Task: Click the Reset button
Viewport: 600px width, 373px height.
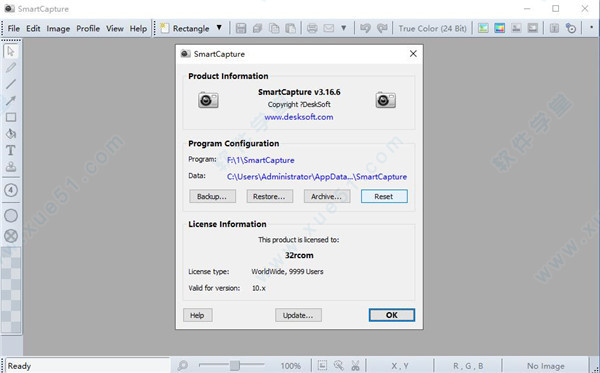Action: click(x=384, y=196)
